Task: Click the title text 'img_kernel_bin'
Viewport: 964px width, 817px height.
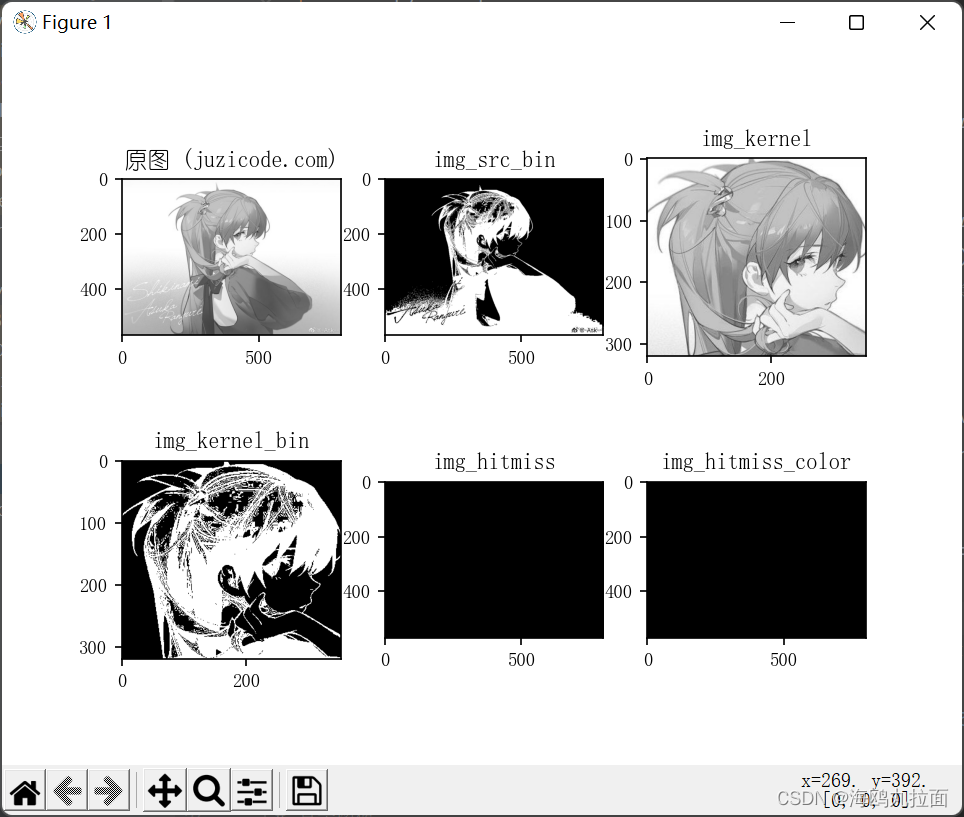Action: click(x=232, y=441)
